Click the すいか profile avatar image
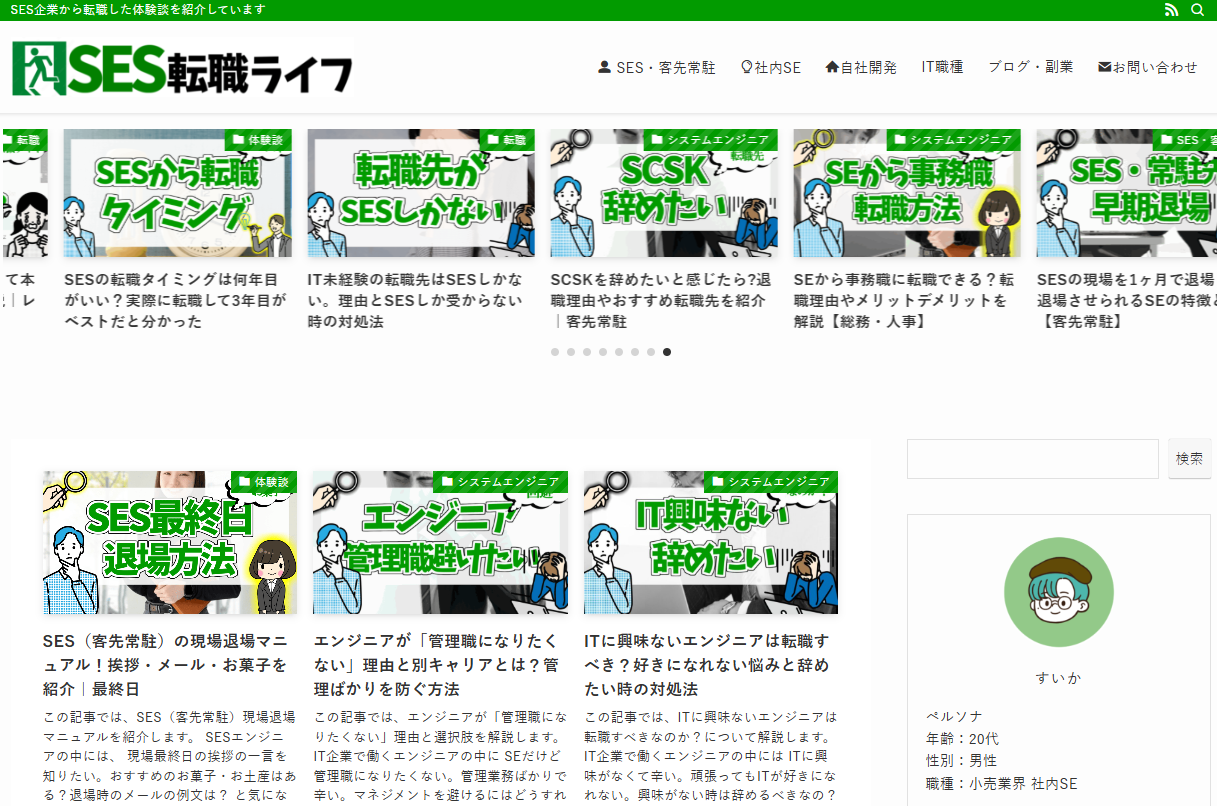 click(1058, 592)
